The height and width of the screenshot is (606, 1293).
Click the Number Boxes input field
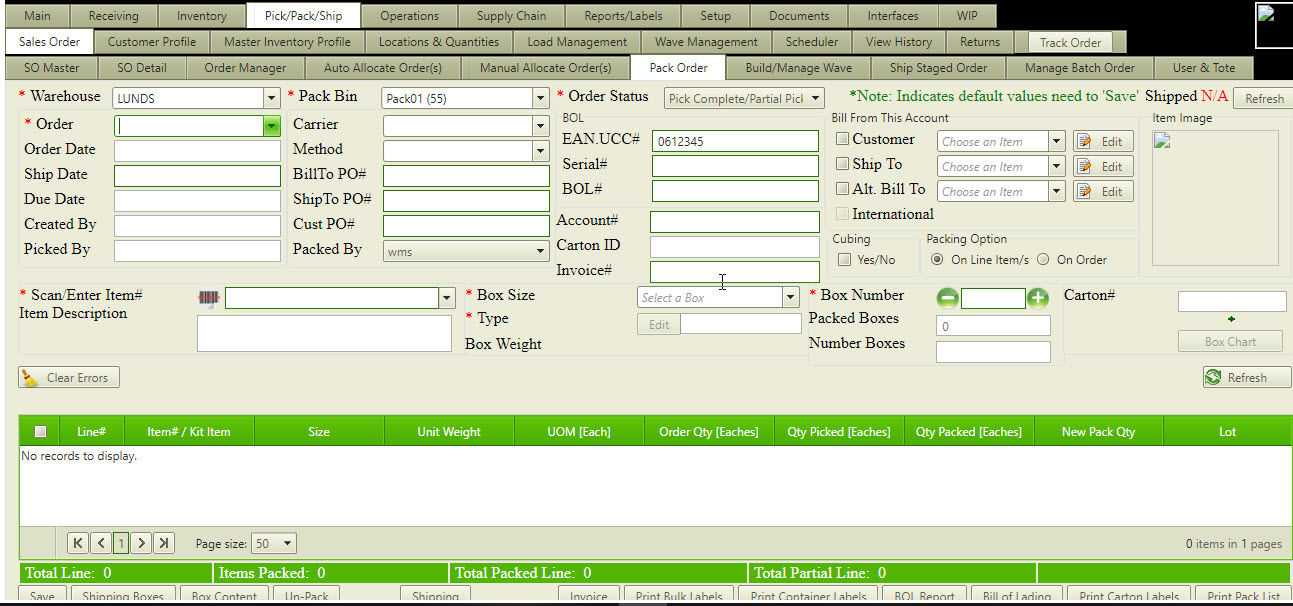click(x=993, y=352)
